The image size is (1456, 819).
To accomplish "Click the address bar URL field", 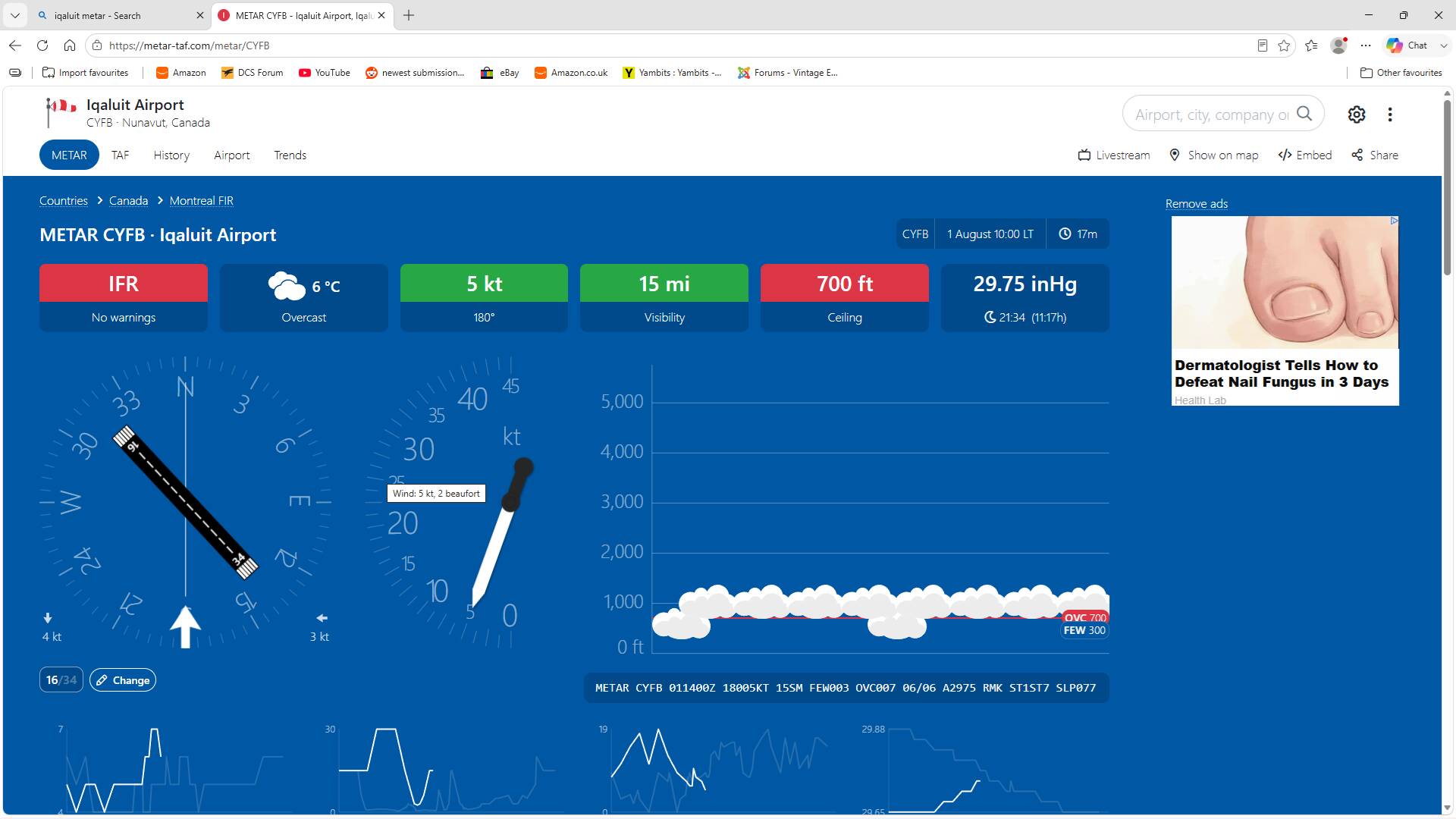I will coord(675,45).
